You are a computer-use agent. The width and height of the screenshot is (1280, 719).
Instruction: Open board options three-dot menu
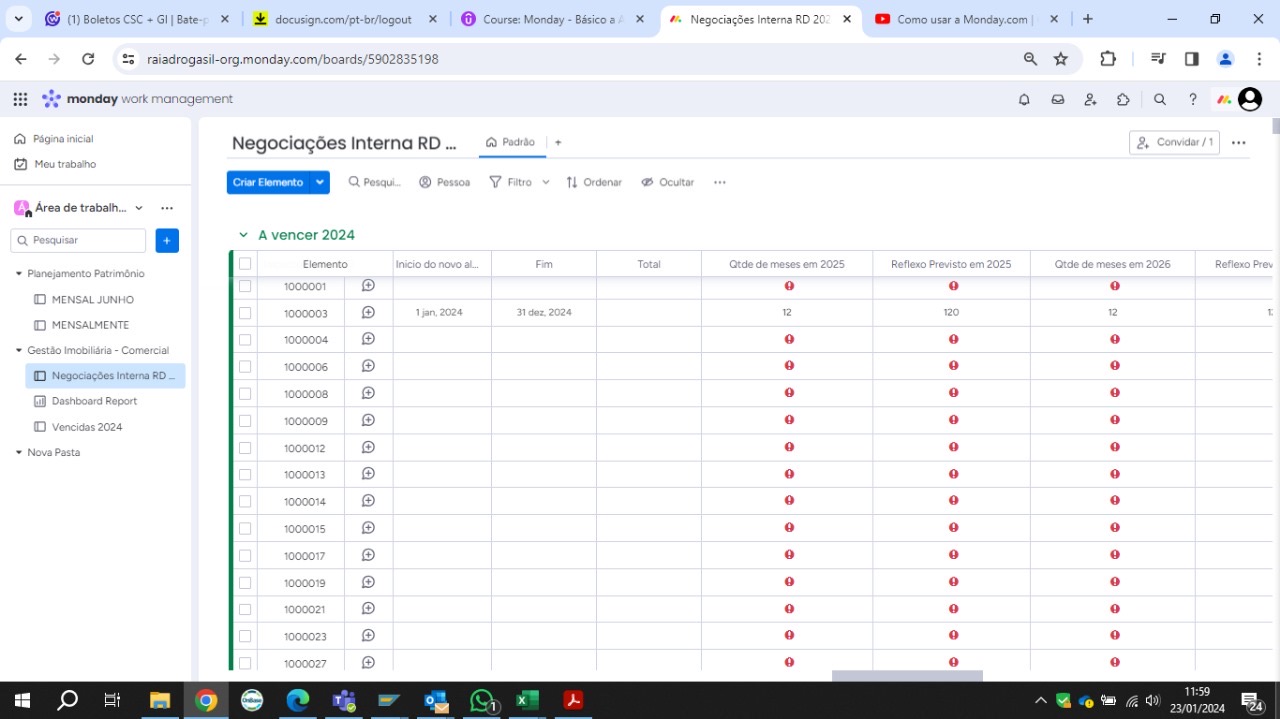point(1239,143)
